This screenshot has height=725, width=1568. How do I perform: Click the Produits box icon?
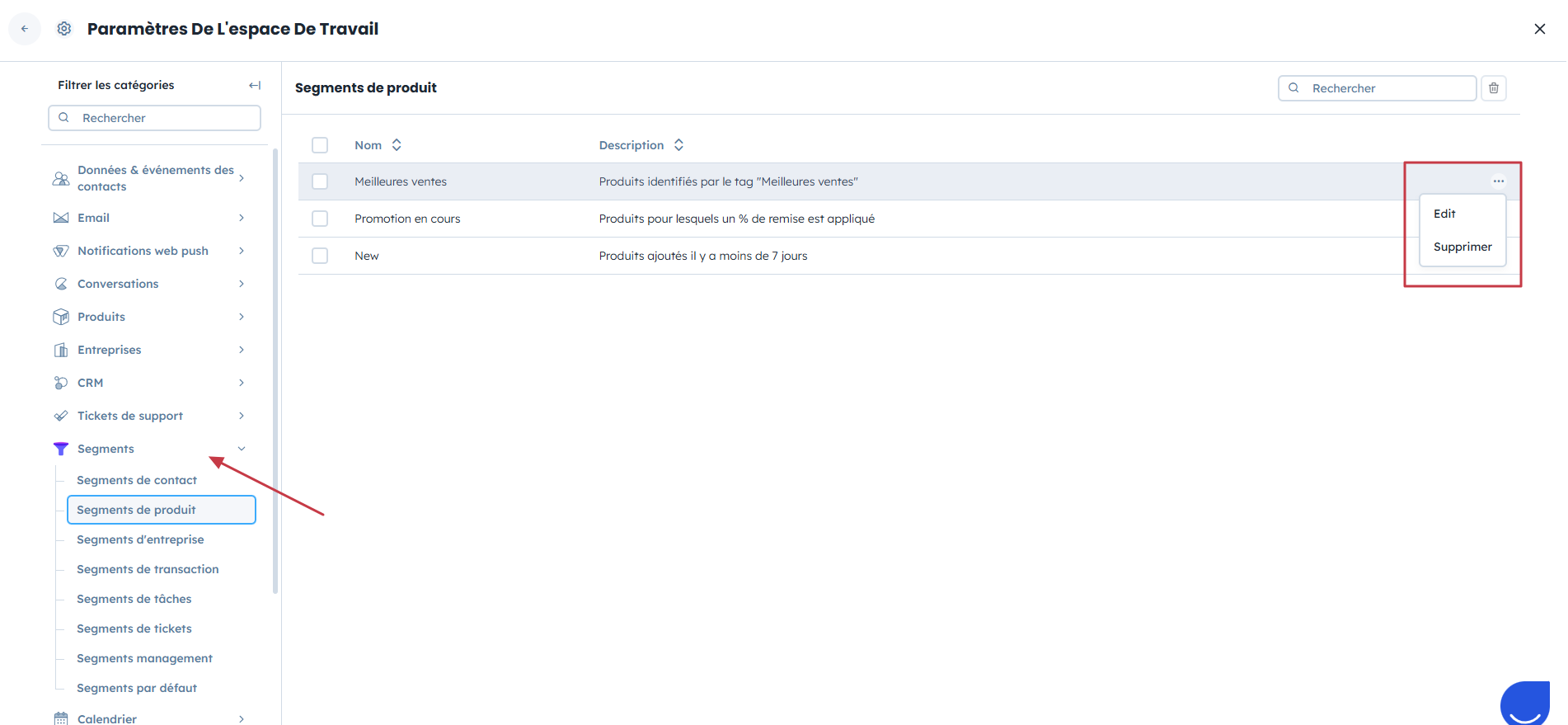61,317
